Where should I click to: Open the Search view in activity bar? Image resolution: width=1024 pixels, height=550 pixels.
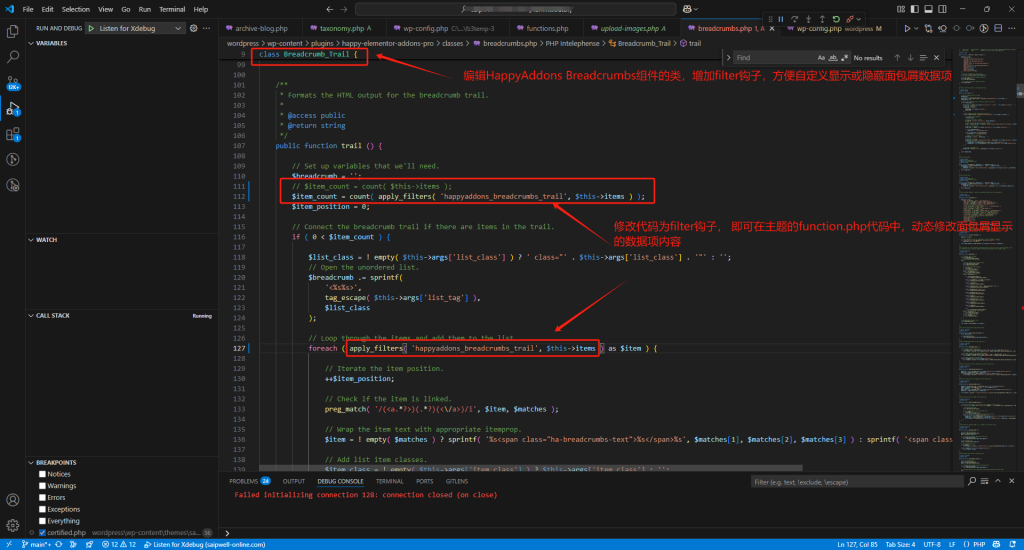coord(12,57)
